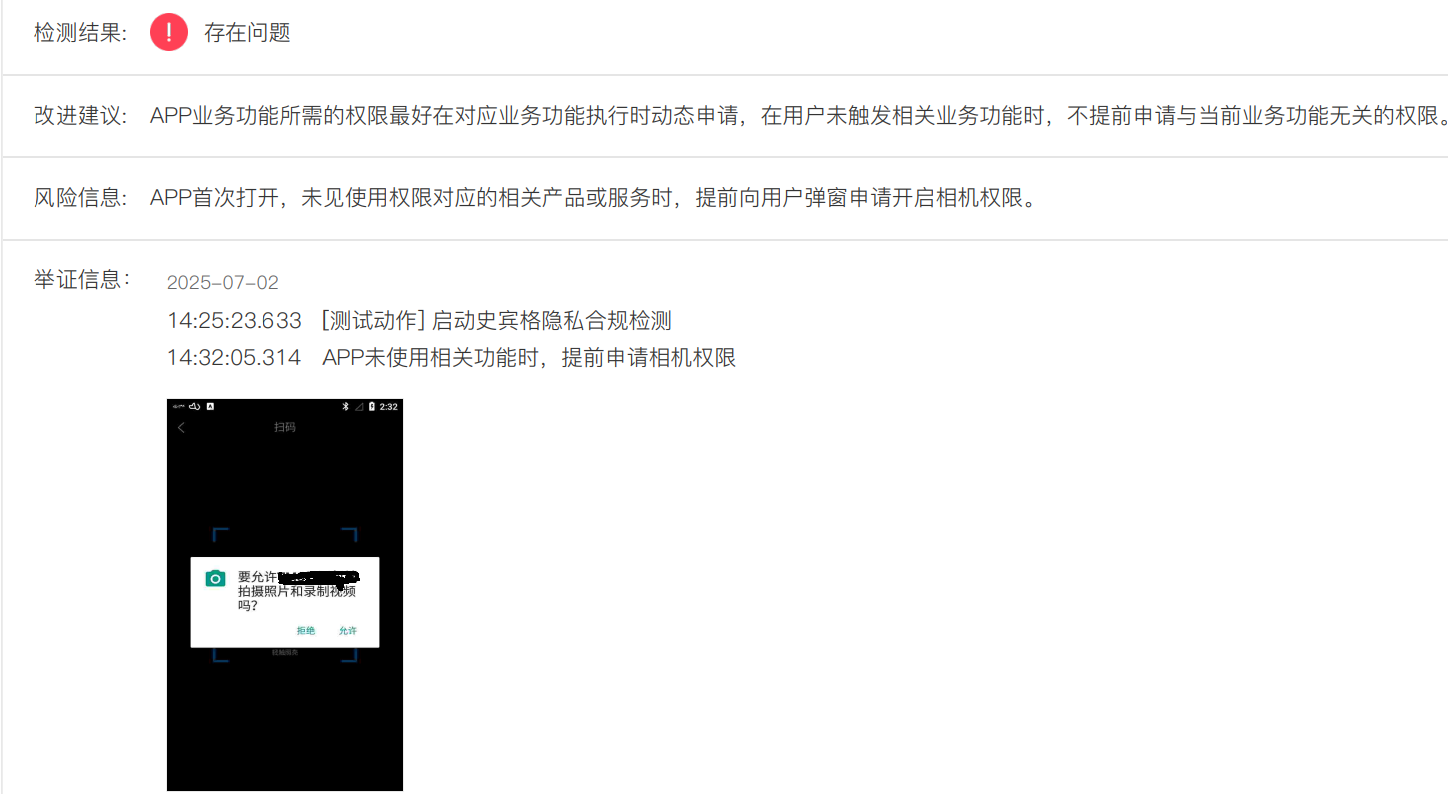Screen dimensions: 1448x794
Task: Click the 风险信息 label
Action: [x=80, y=197]
